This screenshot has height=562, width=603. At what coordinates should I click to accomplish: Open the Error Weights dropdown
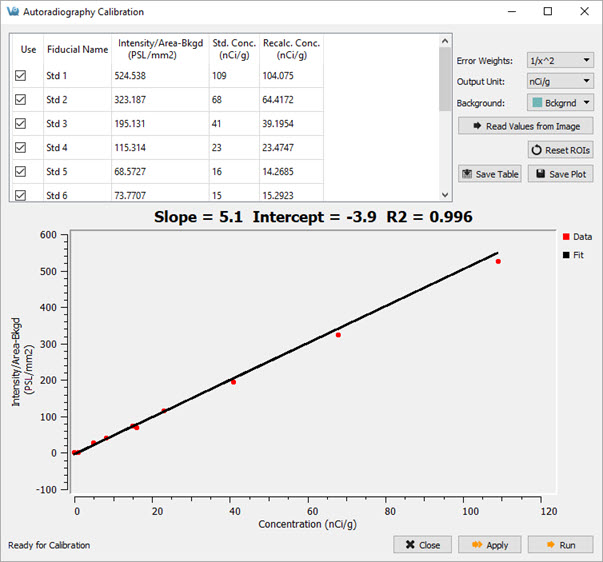click(560, 60)
